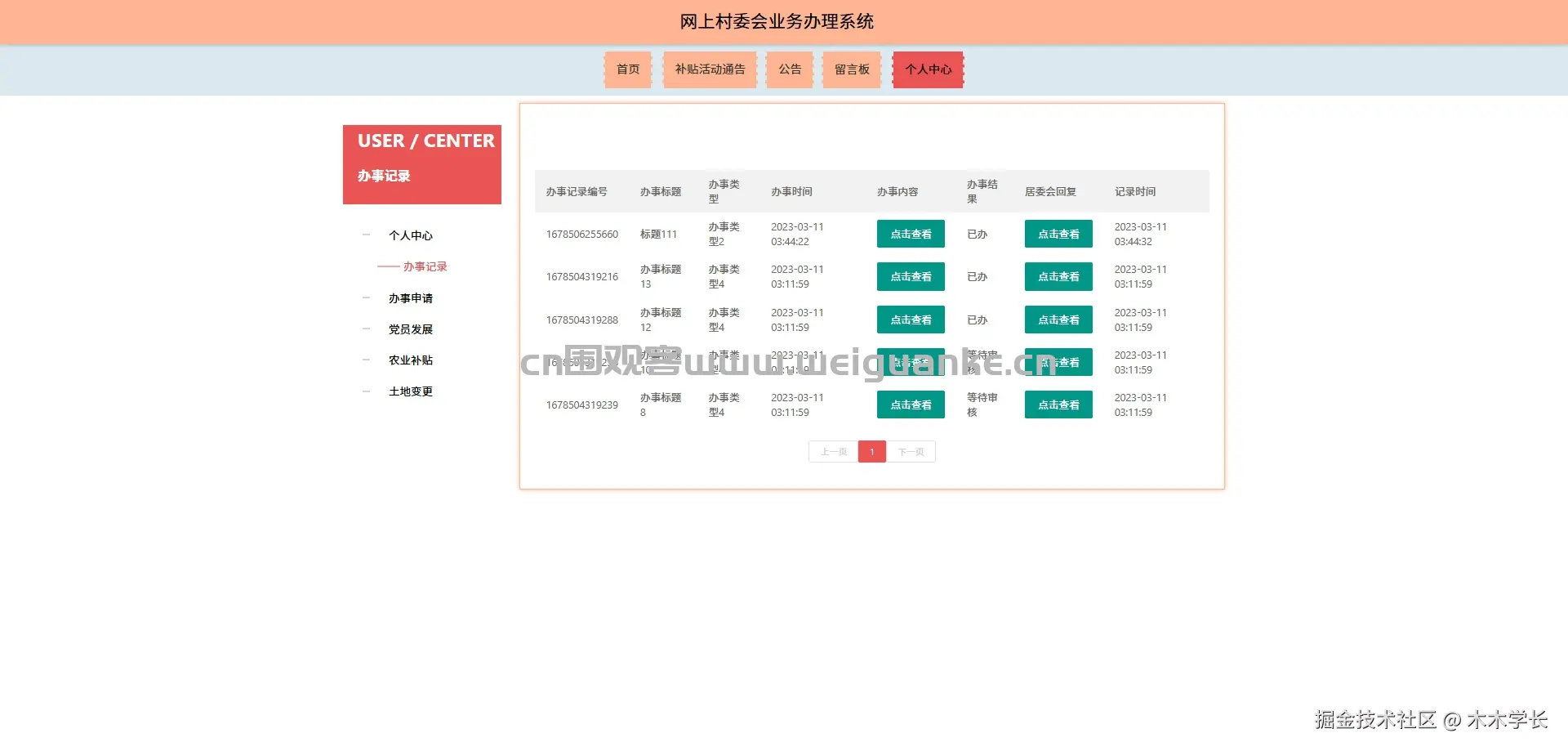View 居委会回复 for record 1678504319239
The image size is (1568, 751).
1058,405
